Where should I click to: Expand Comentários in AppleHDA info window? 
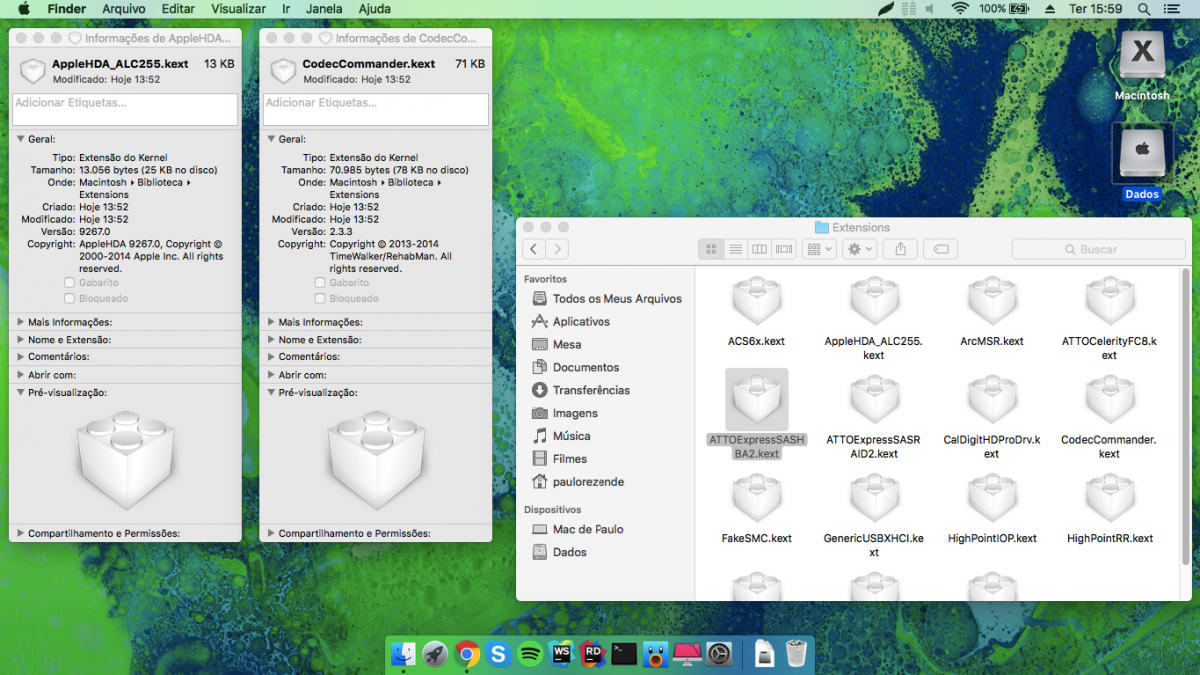[x=21, y=357]
